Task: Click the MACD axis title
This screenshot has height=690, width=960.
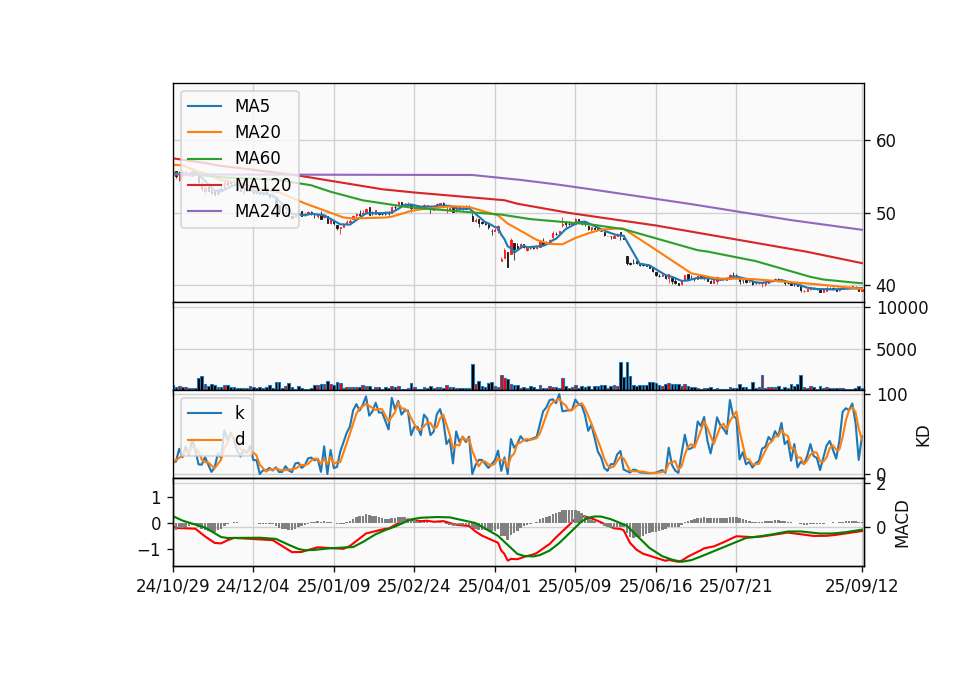Action: click(901, 524)
